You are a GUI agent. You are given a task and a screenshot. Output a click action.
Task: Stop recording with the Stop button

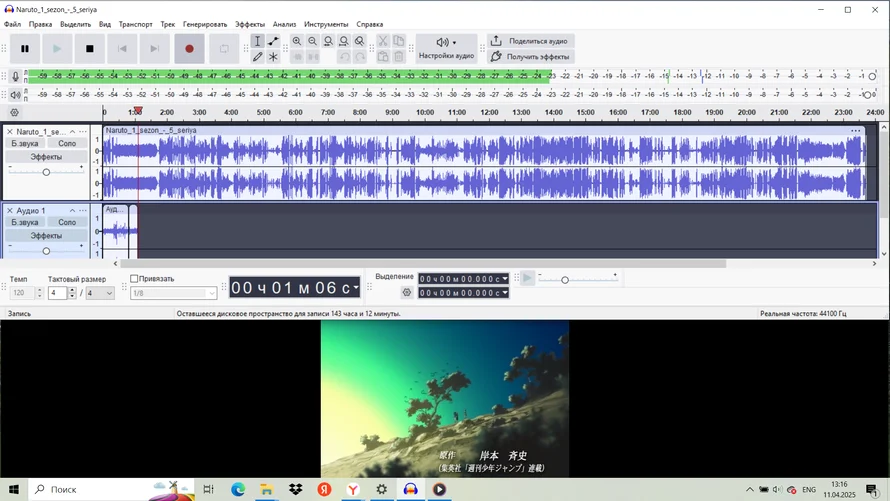point(89,49)
